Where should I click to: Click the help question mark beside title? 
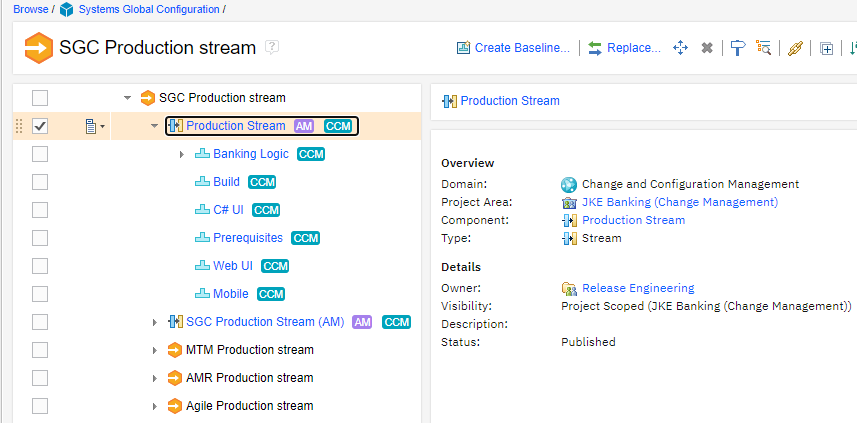click(273, 47)
